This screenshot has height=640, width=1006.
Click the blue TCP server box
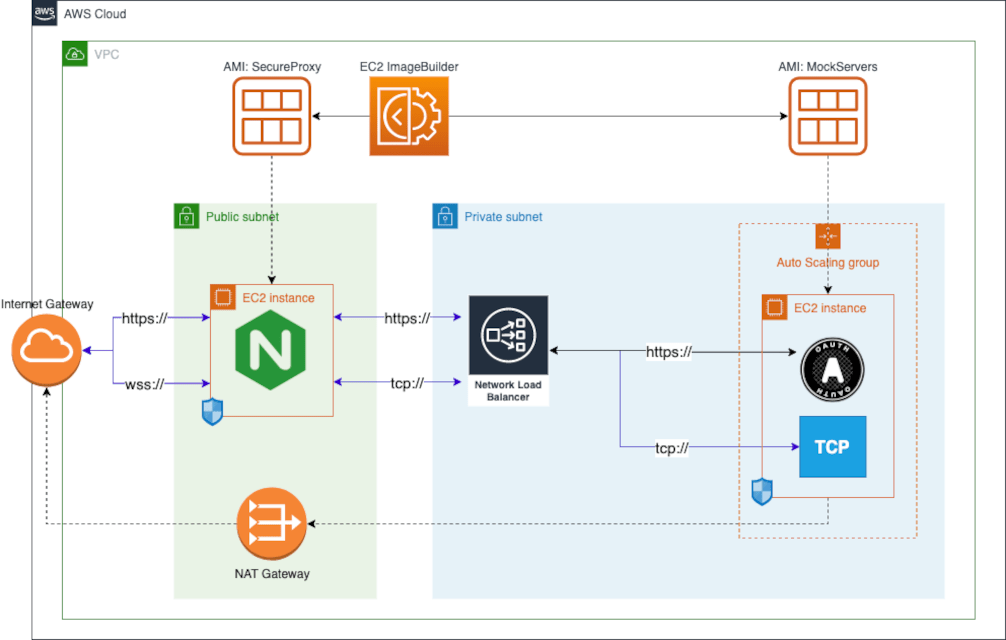coord(833,447)
